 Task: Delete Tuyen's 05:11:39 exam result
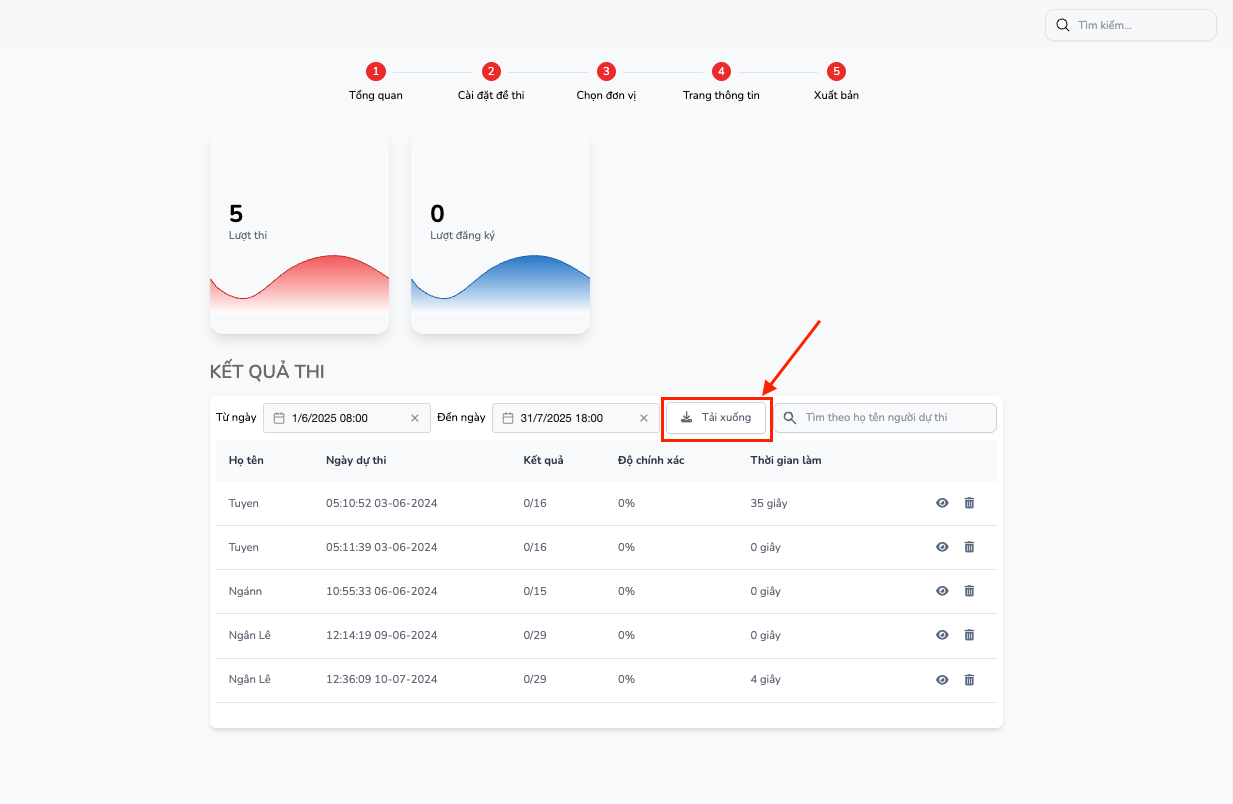click(x=969, y=547)
